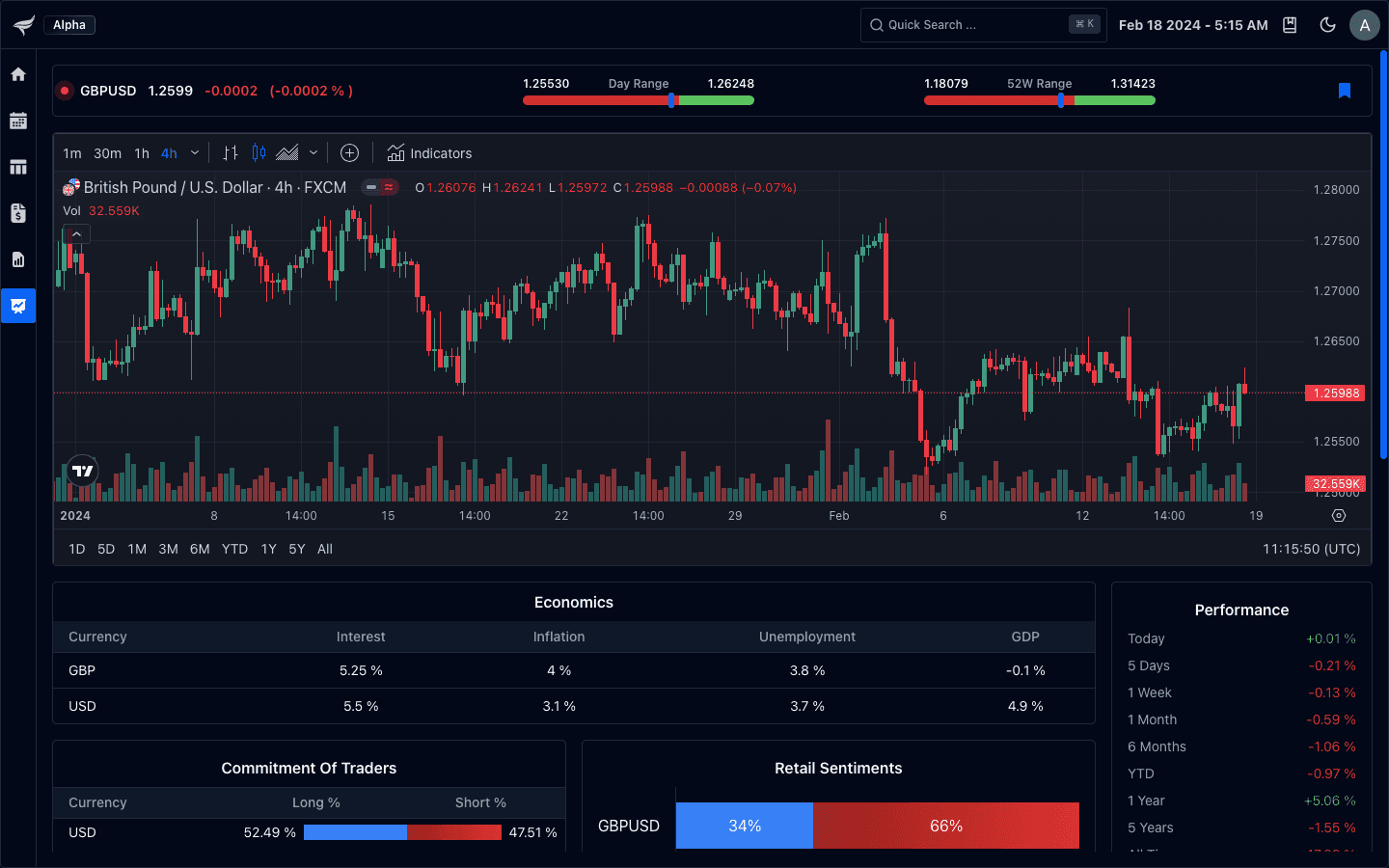Open the Home page from sidebar
Viewport: 1389px width, 868px height.
coord(18,74)
